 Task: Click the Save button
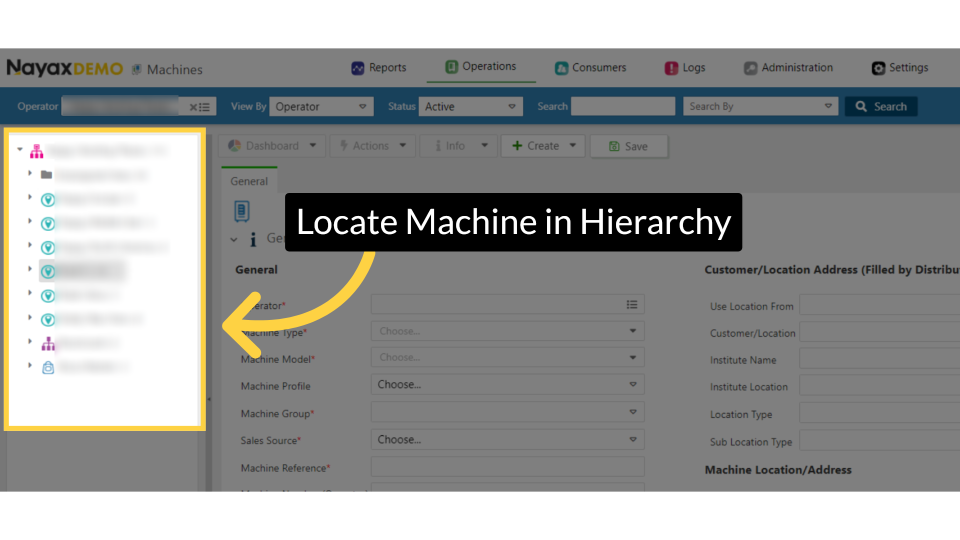pyautogui.click(x=628, y=146)
